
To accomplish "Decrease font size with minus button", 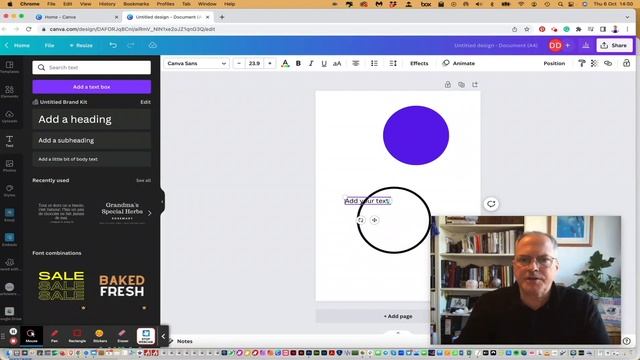I will 239,63.
